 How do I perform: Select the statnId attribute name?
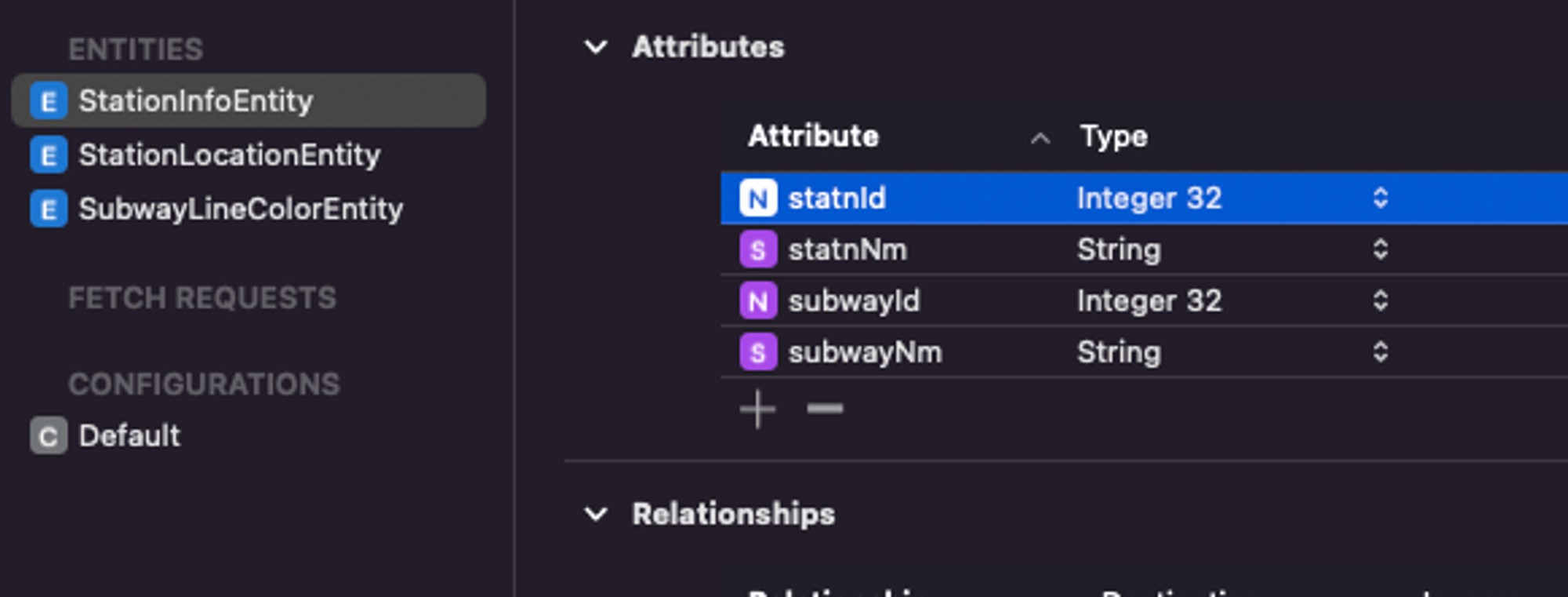pyautogui.click(x=837, y=198)
